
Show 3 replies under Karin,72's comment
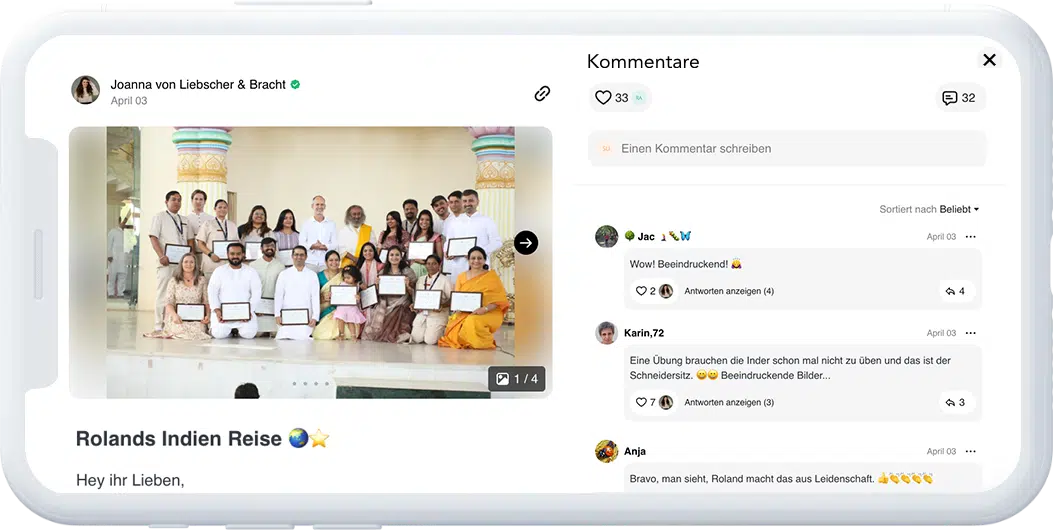point(728,402)
